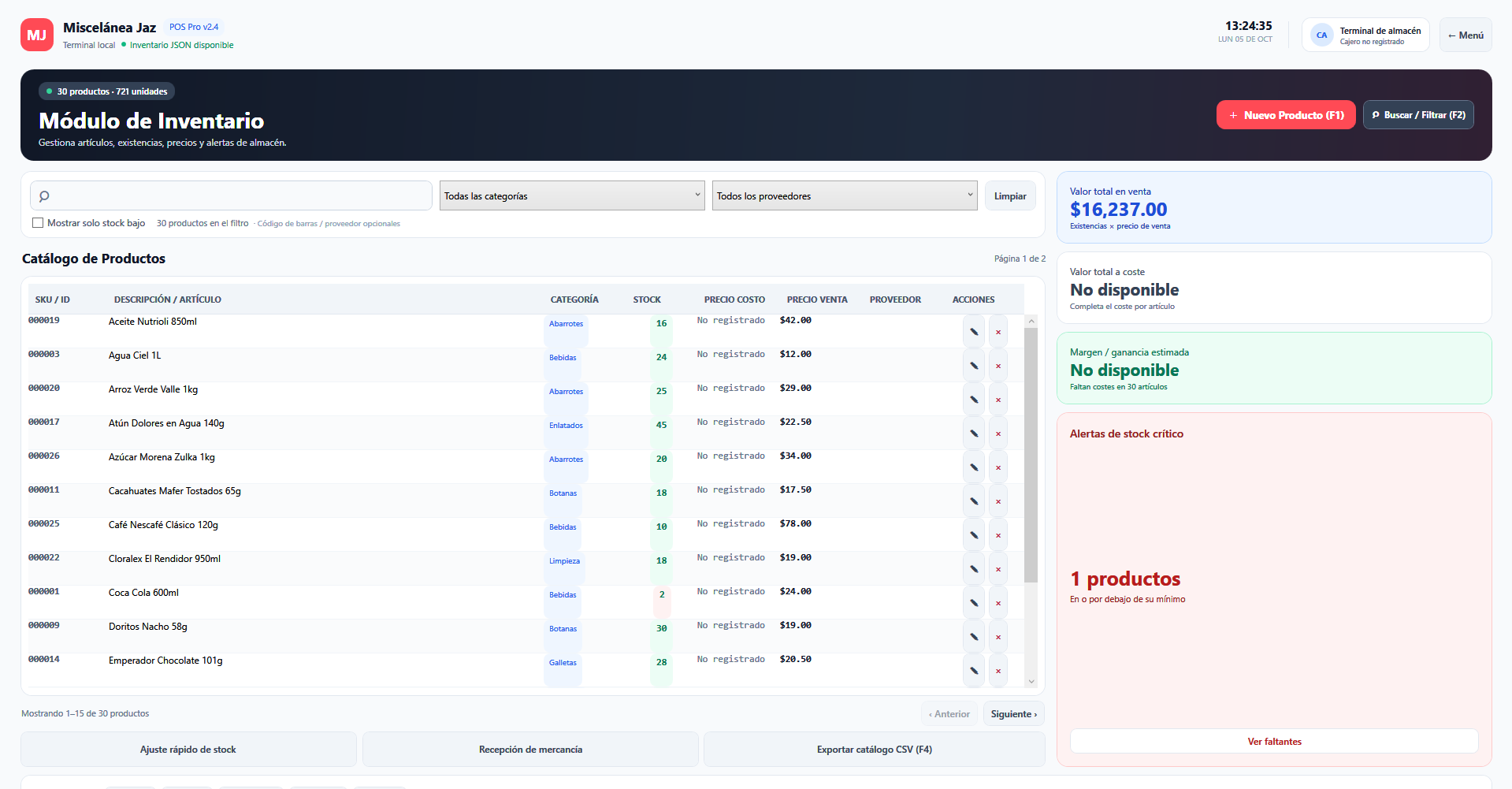Open Recepción de mercancía
The height and width of the screenshot is (789, 1512).
(530, 750)
